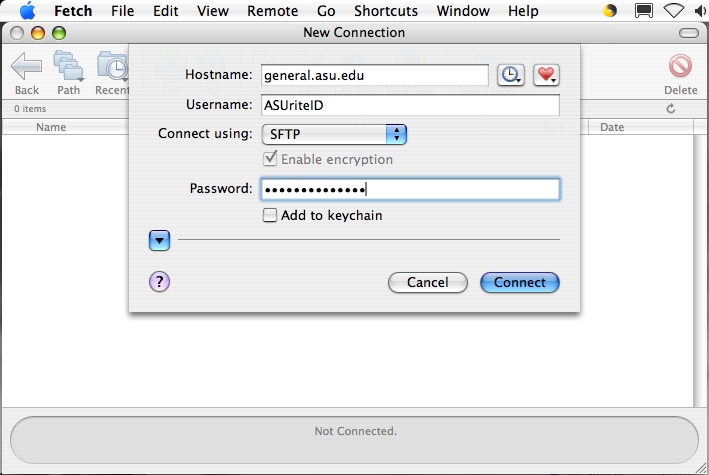Click the Connect button

pos(520,282)
